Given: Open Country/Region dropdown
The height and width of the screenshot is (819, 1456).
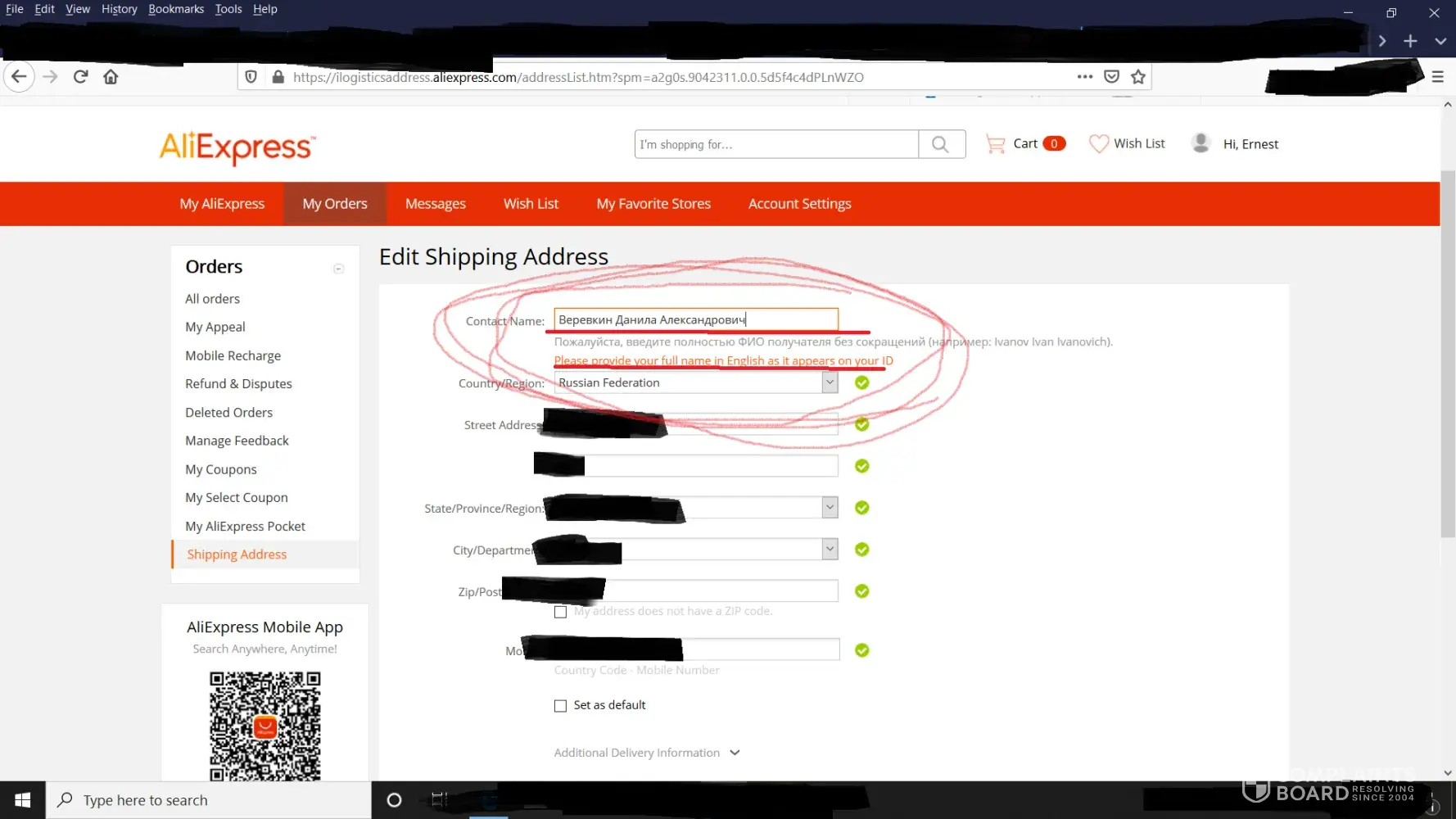Looking at the screenshot, I should pos(696,382).
